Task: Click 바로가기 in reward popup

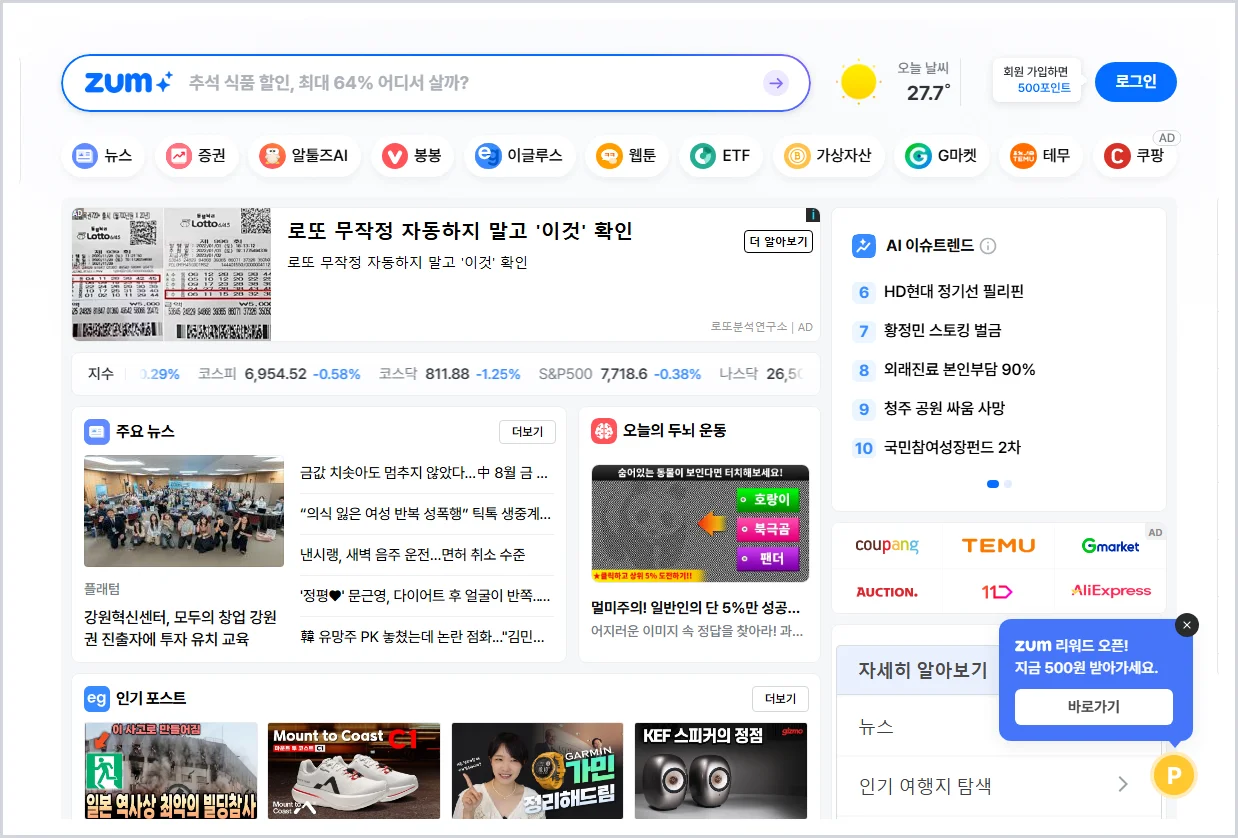Action: point(1094,707)
